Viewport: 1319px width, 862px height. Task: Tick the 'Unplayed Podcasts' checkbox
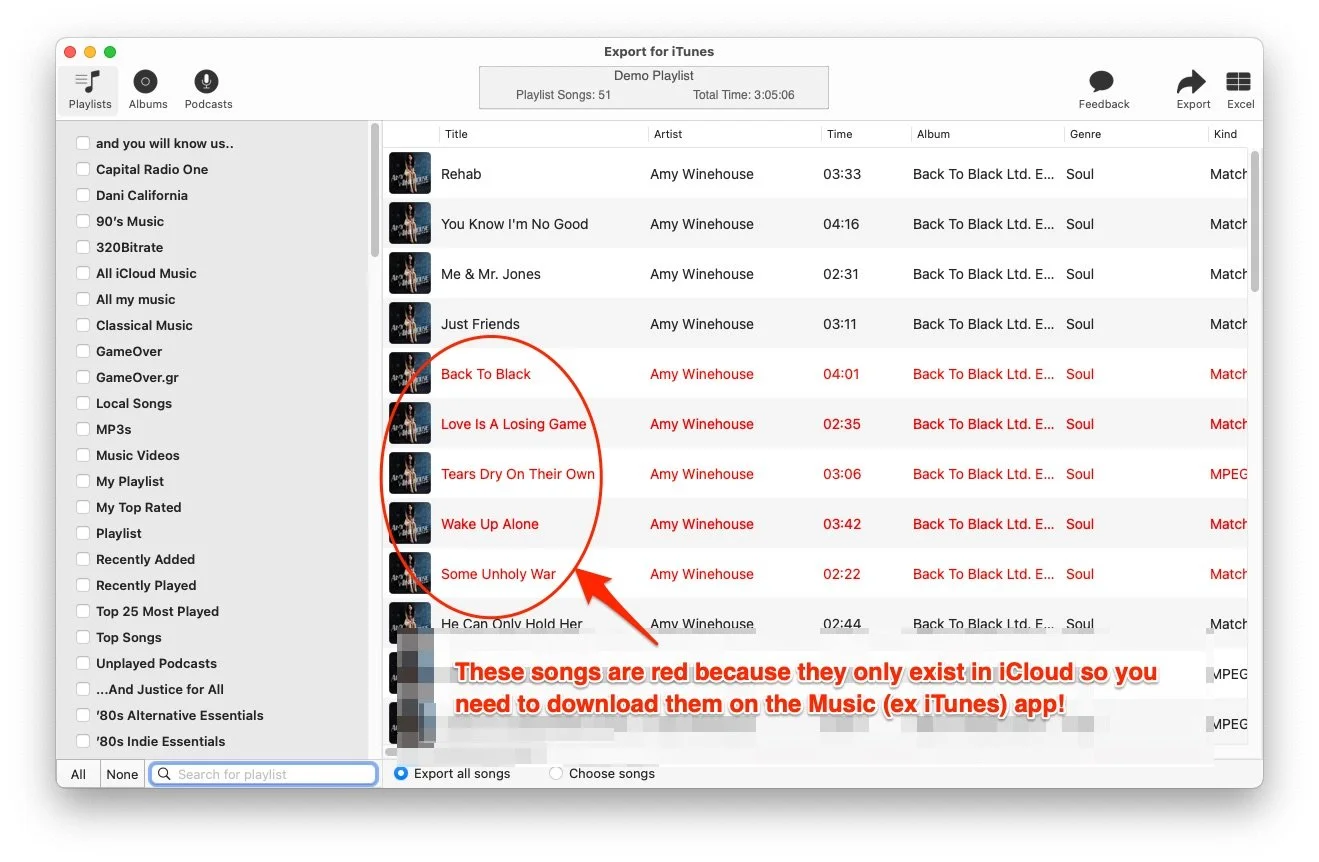pos(83,663)
